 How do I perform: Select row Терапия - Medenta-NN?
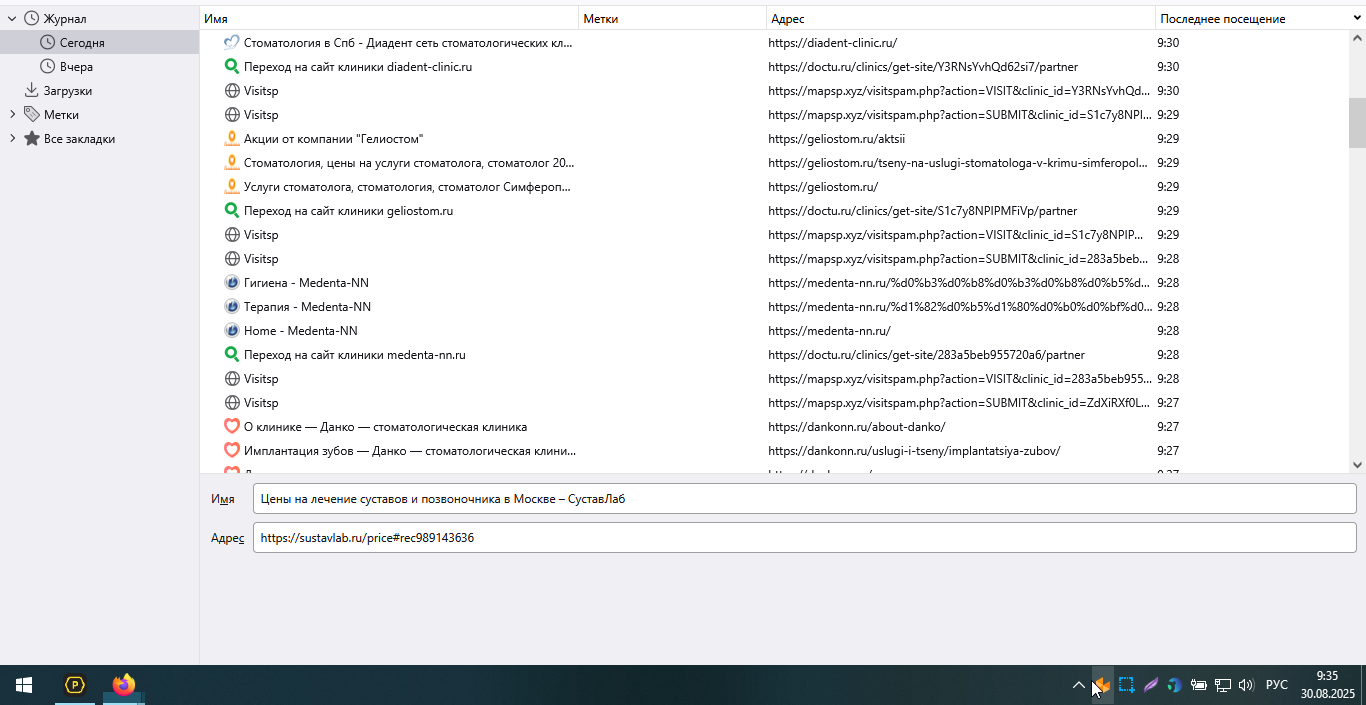pos(775,306)
